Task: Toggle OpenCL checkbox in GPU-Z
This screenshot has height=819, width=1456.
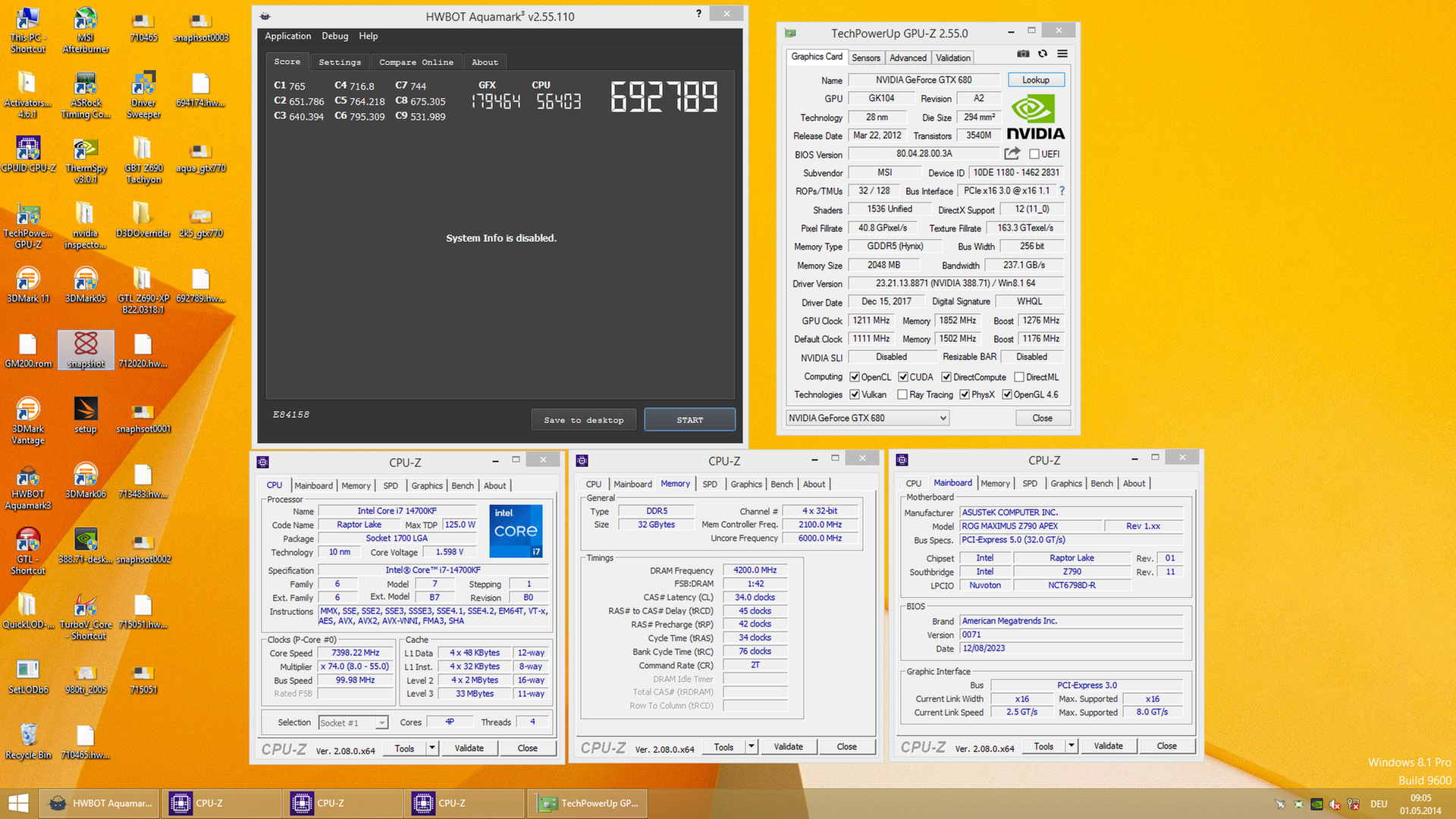Action: point(855,377)
